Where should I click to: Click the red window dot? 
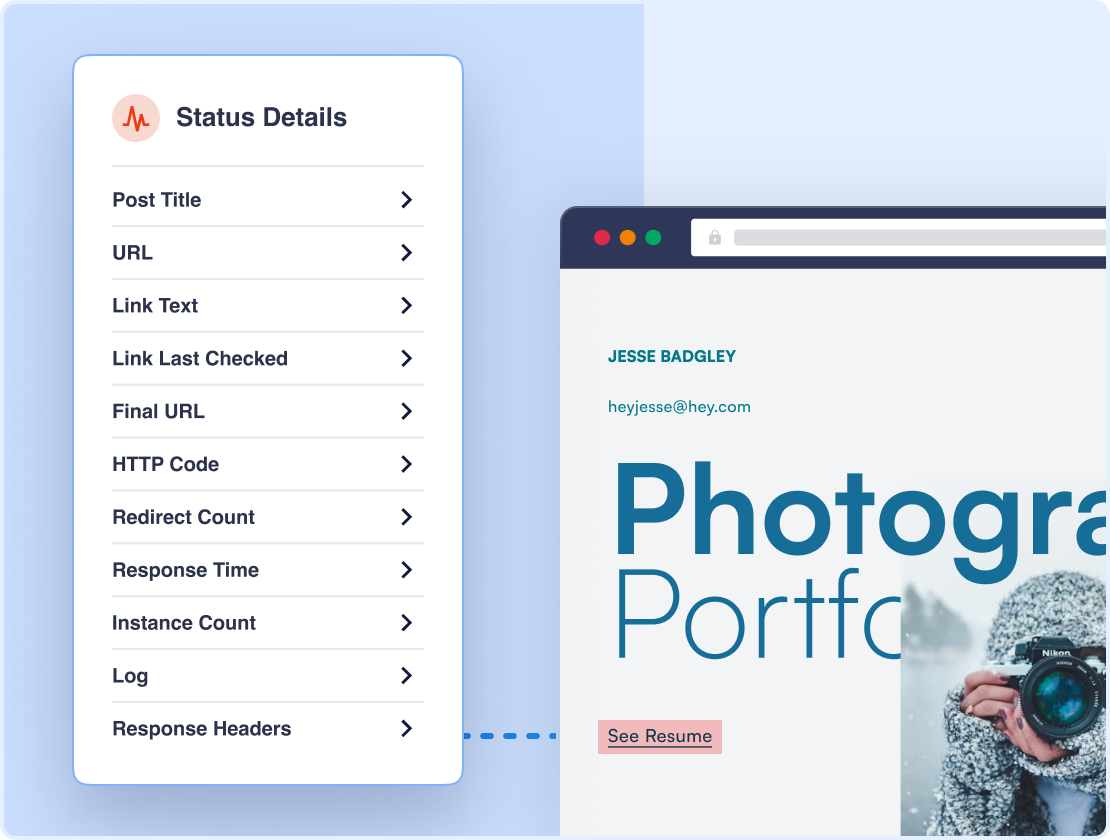(602, 237)
